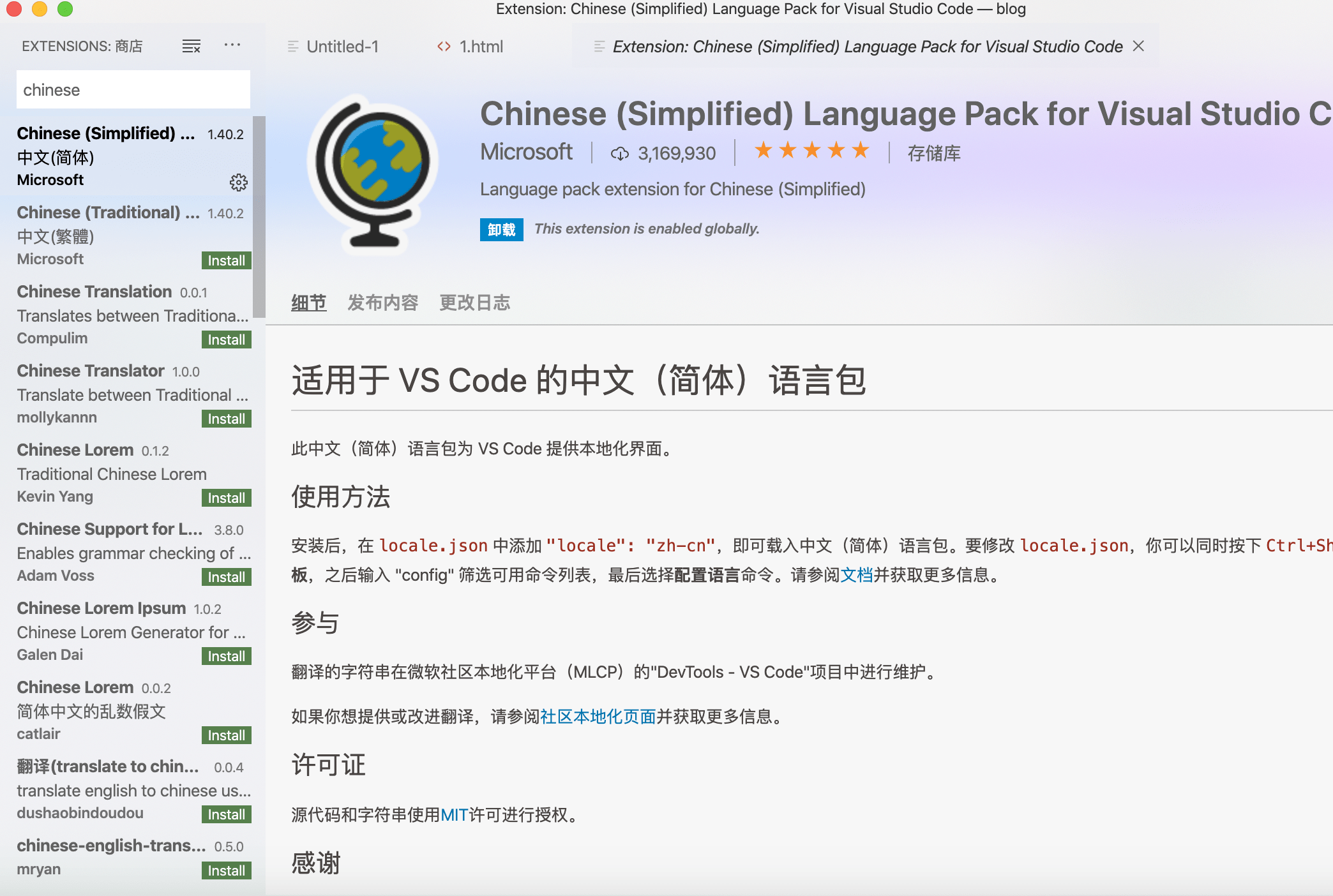Click the 卸载 uninstall button
Screen dimensions: 1333x896
click(x=502, y=230)
